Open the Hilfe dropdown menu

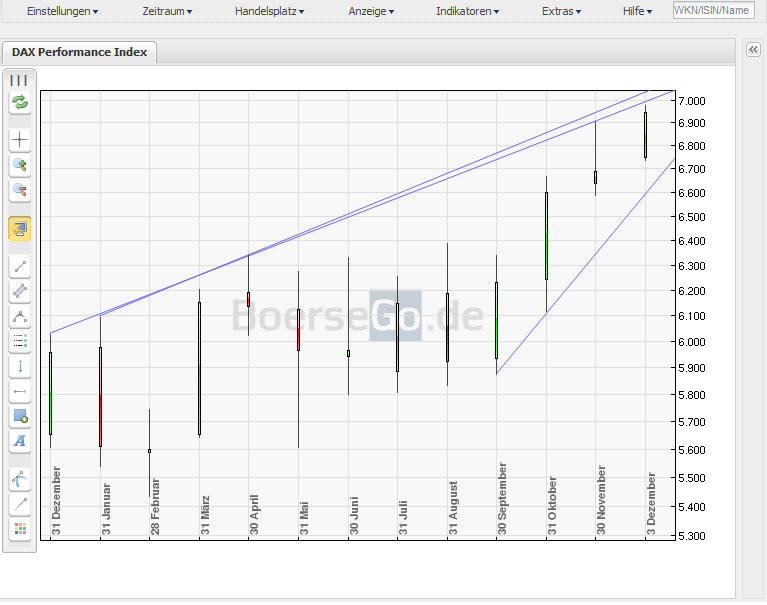pos(637,11)
